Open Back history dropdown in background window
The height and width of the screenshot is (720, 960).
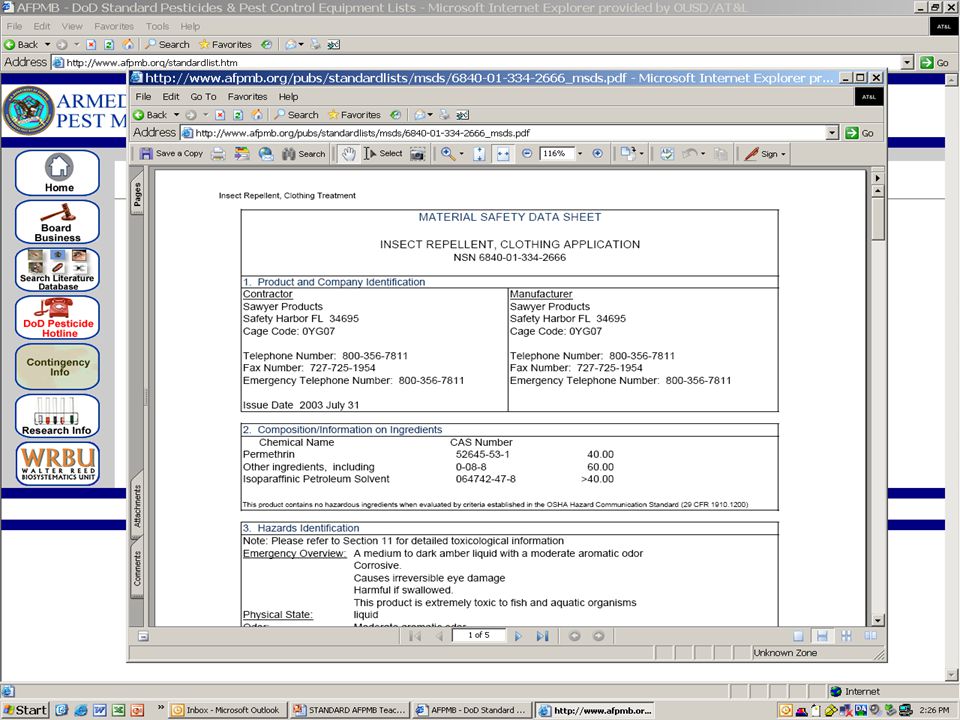click(47, 44)
